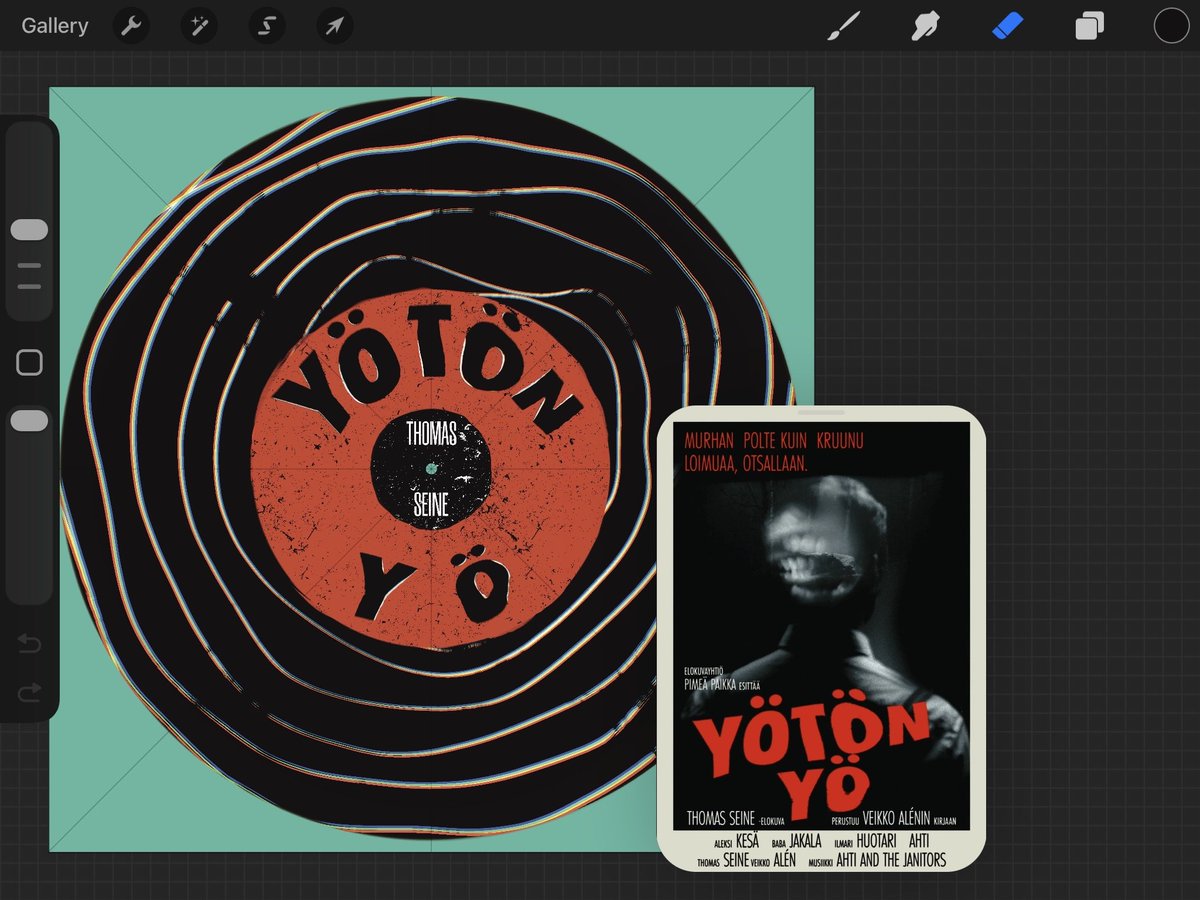Activate the Selection tool
The height and width of the screenshot is (900, 1200).
point(267,26)
